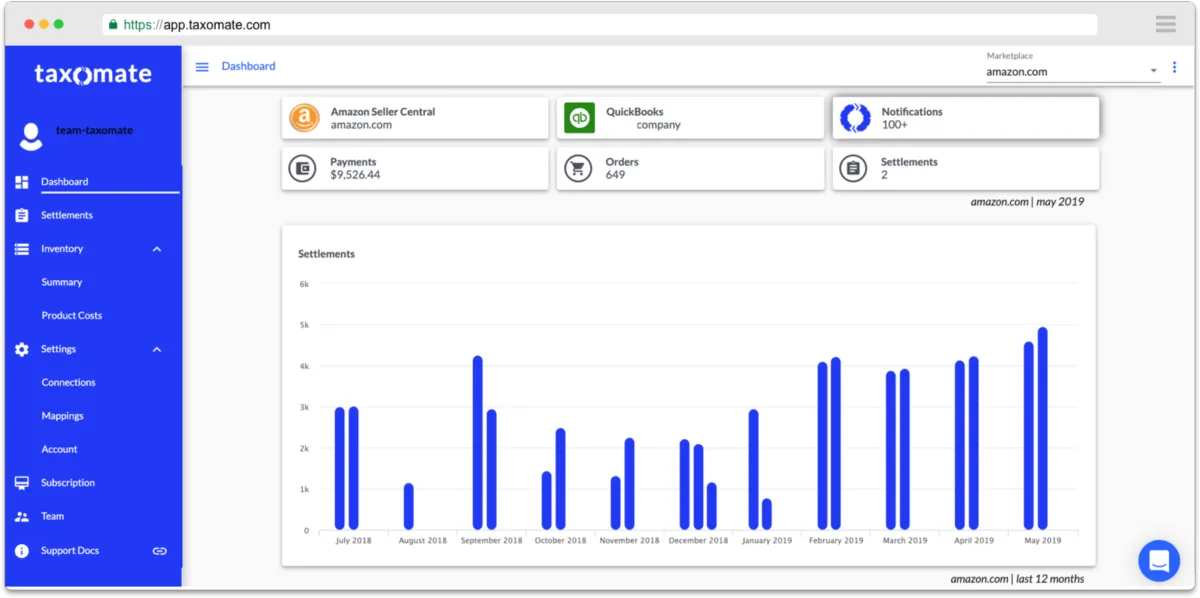Toggle the sidebar with hamburger icon

pos(202,67)
